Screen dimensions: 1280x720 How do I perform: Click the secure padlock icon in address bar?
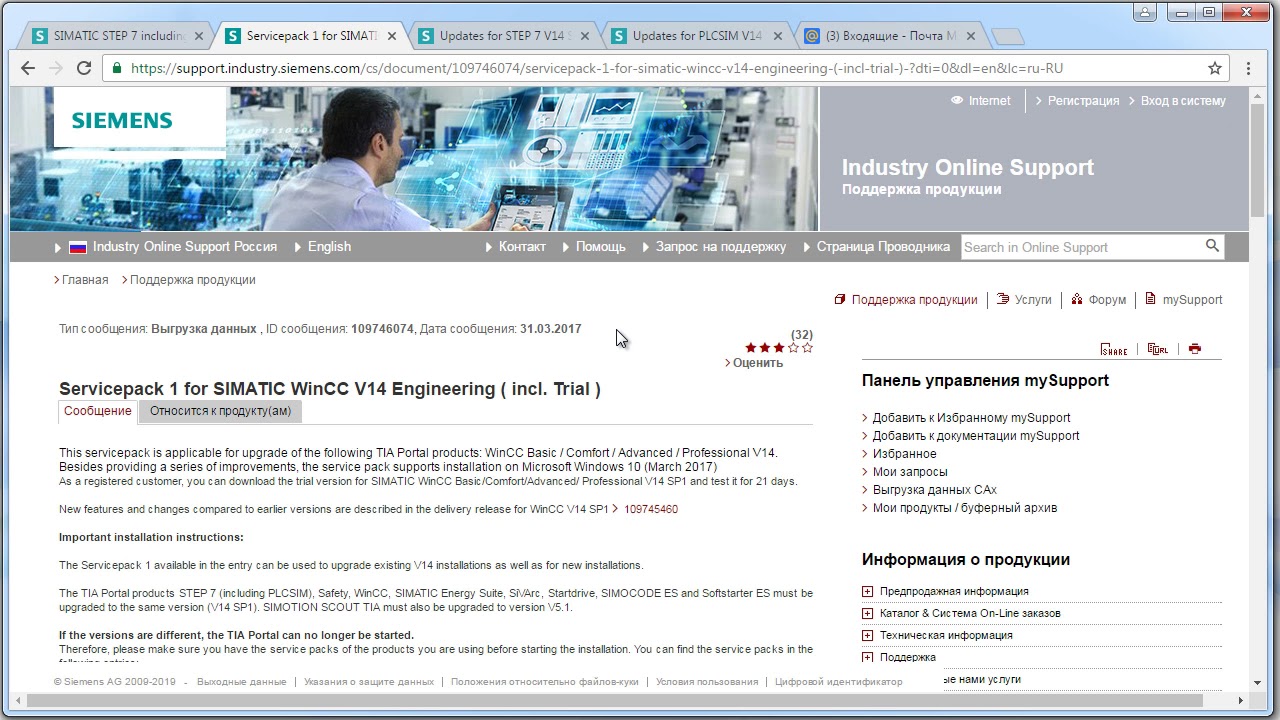[118, 68]
